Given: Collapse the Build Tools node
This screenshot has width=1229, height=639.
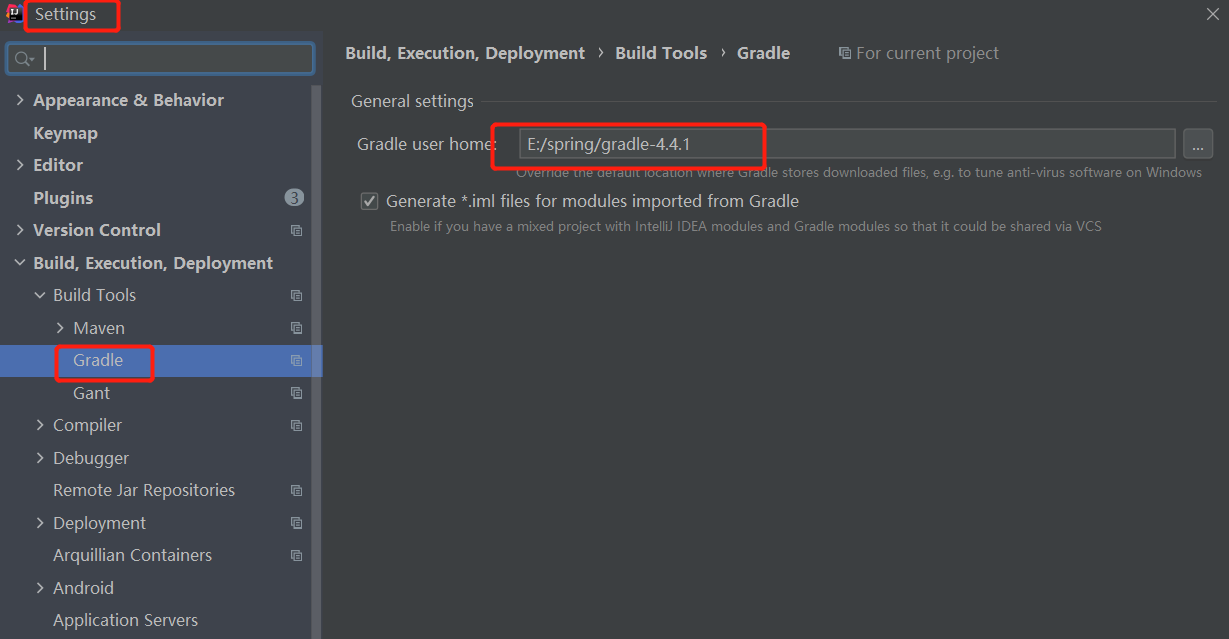Looking at the screenshot, I should pyautogui.click(x=40, y=295).
